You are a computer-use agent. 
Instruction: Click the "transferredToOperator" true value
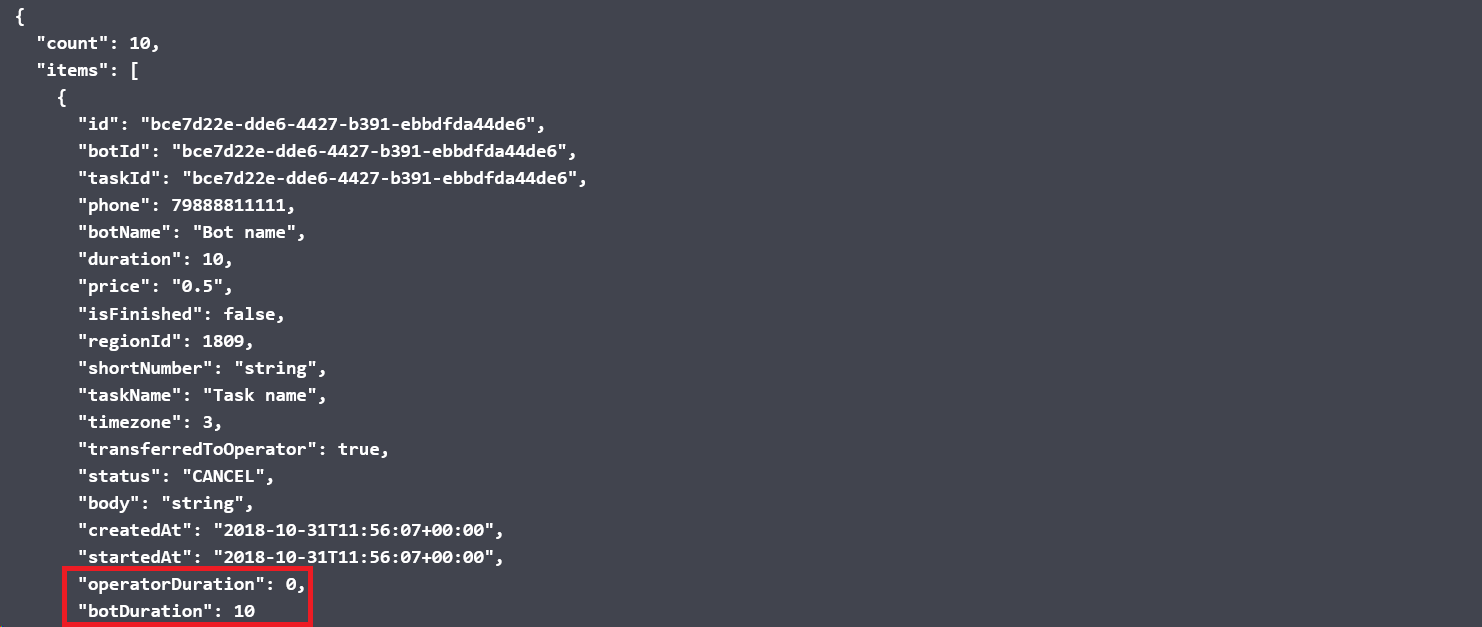click(x=359, y=449)
